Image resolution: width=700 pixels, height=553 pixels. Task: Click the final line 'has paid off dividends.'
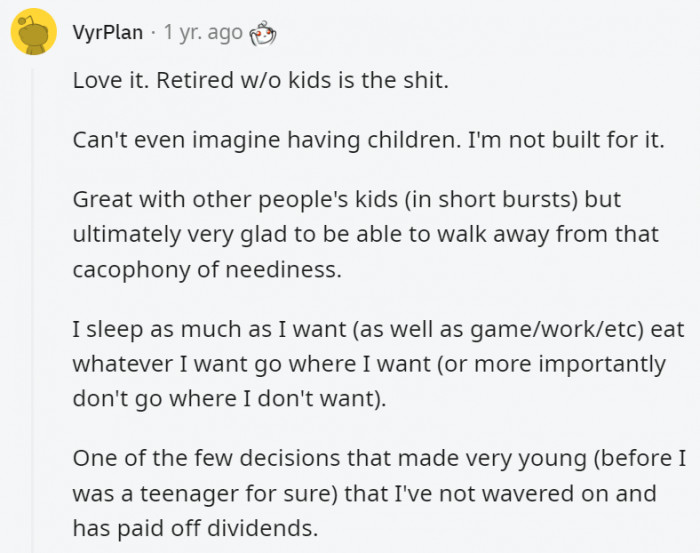(196, 528)
